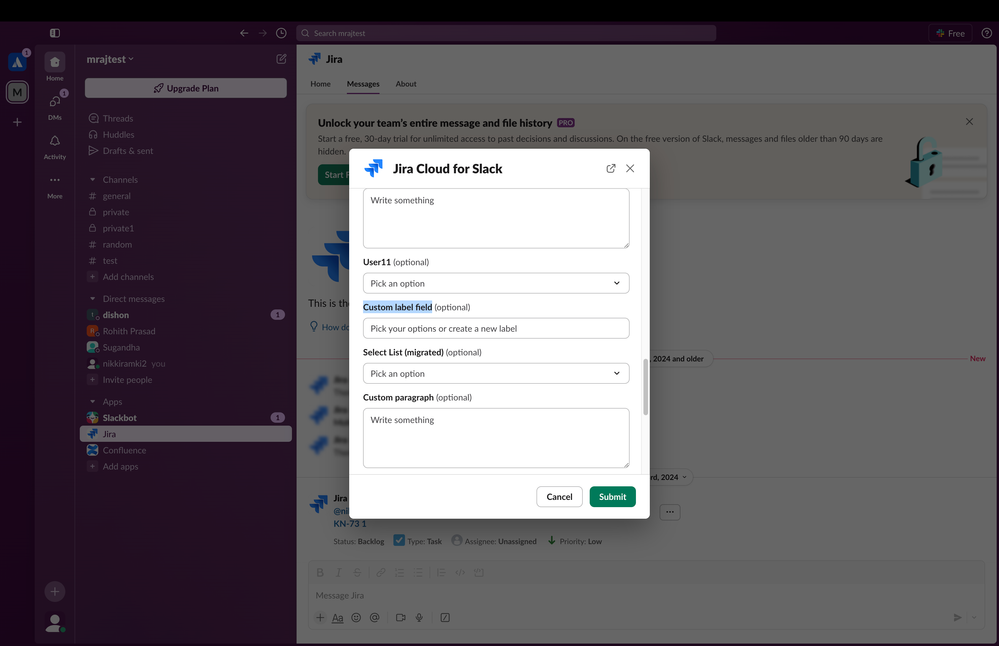
Task: Open DMs from the left rail
Action: 55,106
